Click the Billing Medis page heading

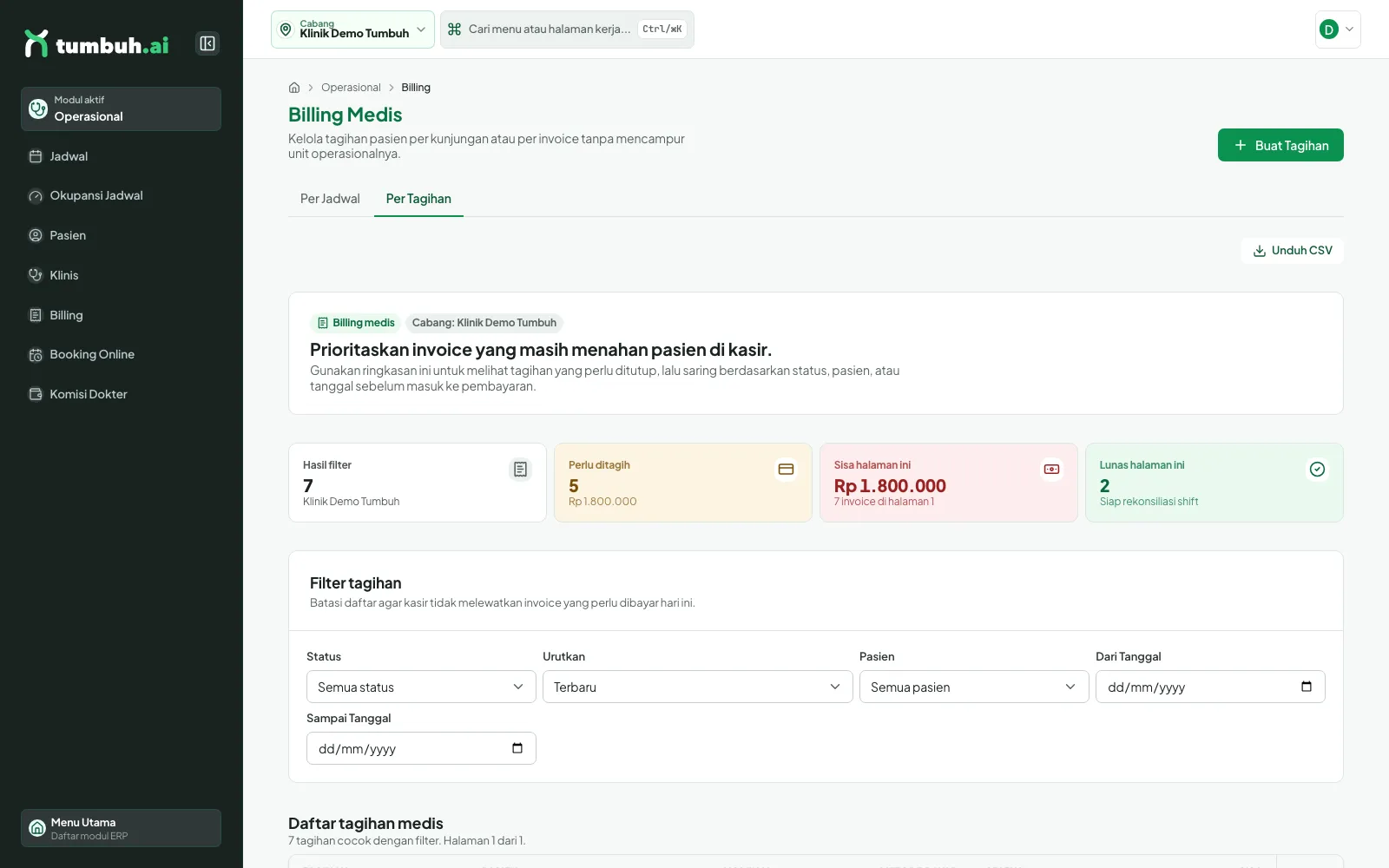pyautogui.click(x=346, y=115)
